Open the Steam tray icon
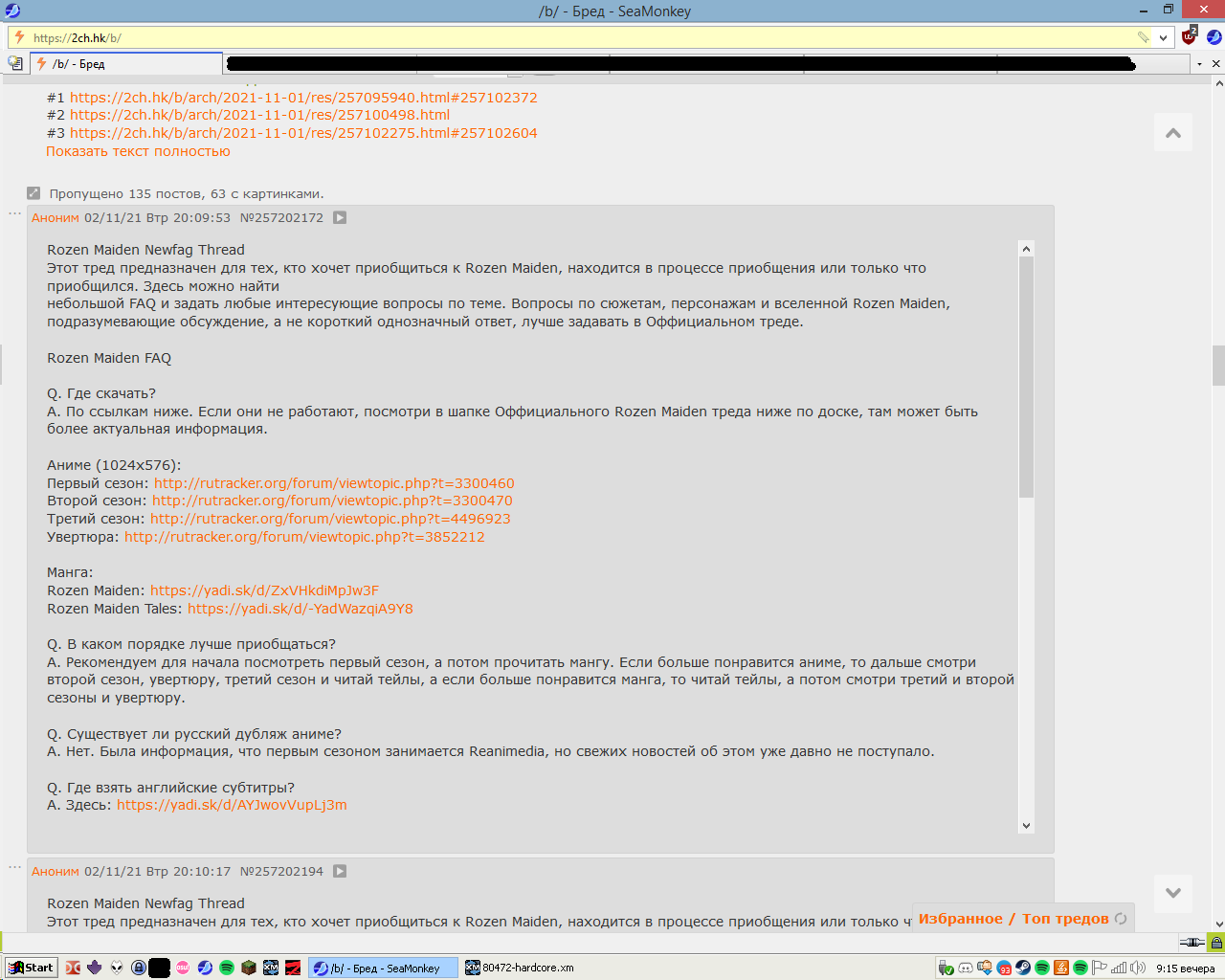Screen dimensions: 1225x980 [1023, 968]
